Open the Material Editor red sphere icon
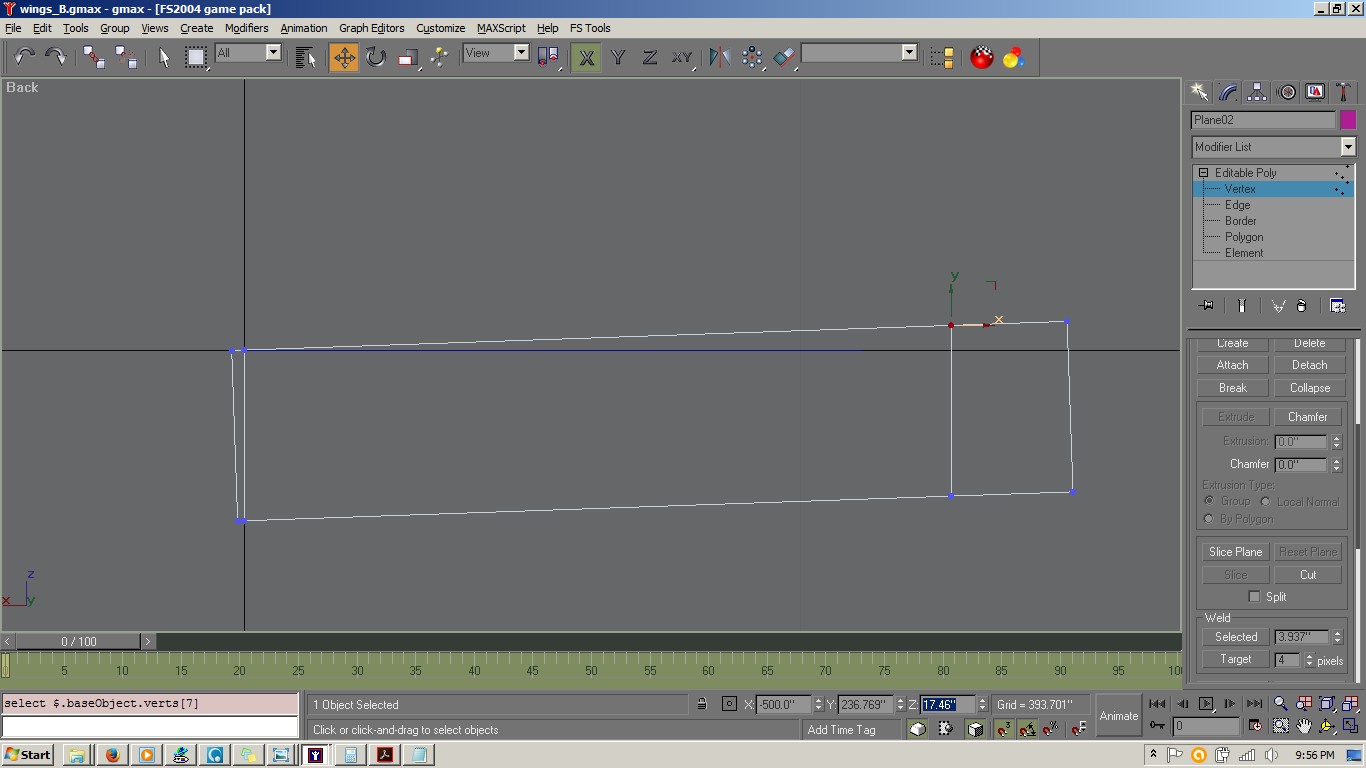 (982, 57)
